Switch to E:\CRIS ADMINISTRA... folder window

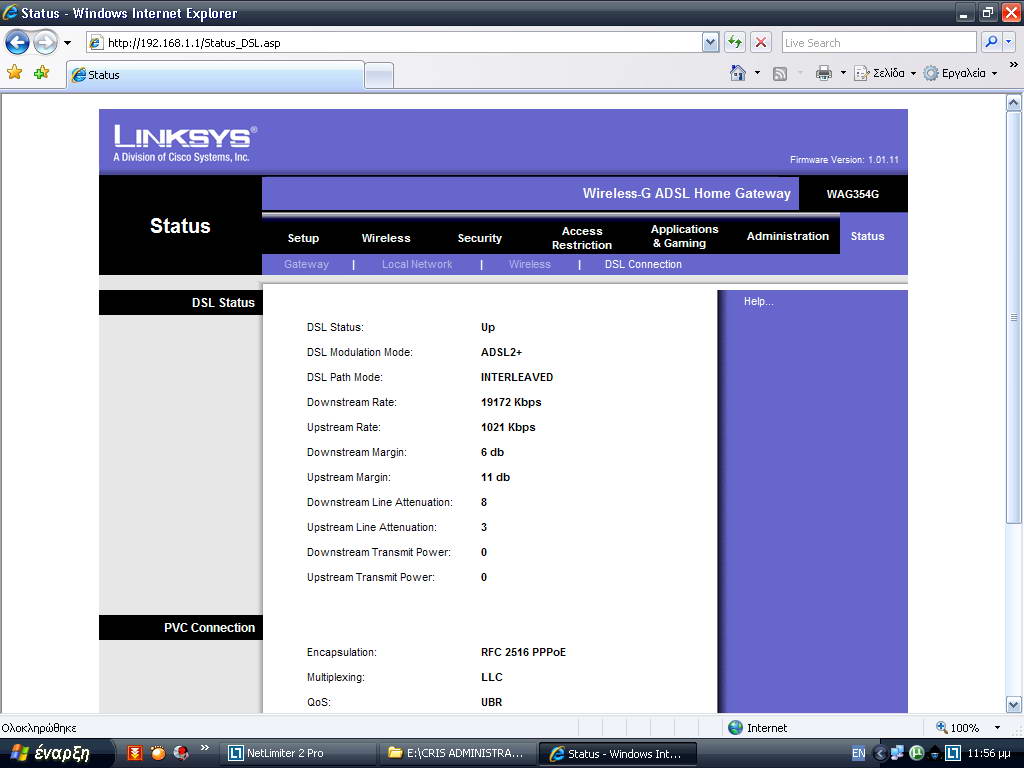click(458, 754)
